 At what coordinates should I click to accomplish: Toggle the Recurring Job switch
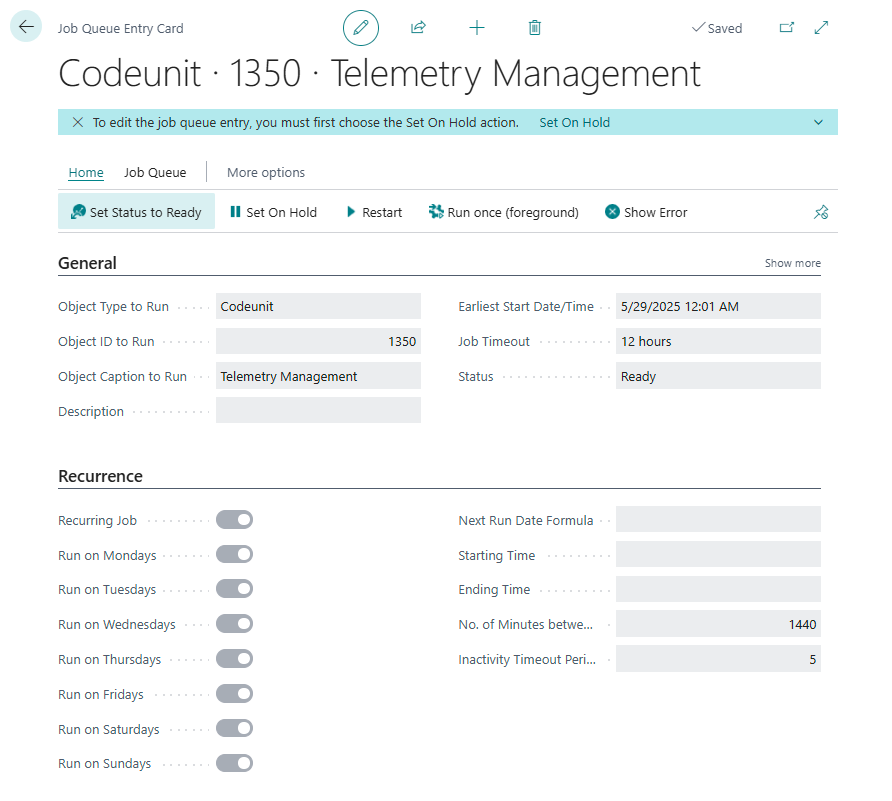pyautogui.click(x=234, y=519)
